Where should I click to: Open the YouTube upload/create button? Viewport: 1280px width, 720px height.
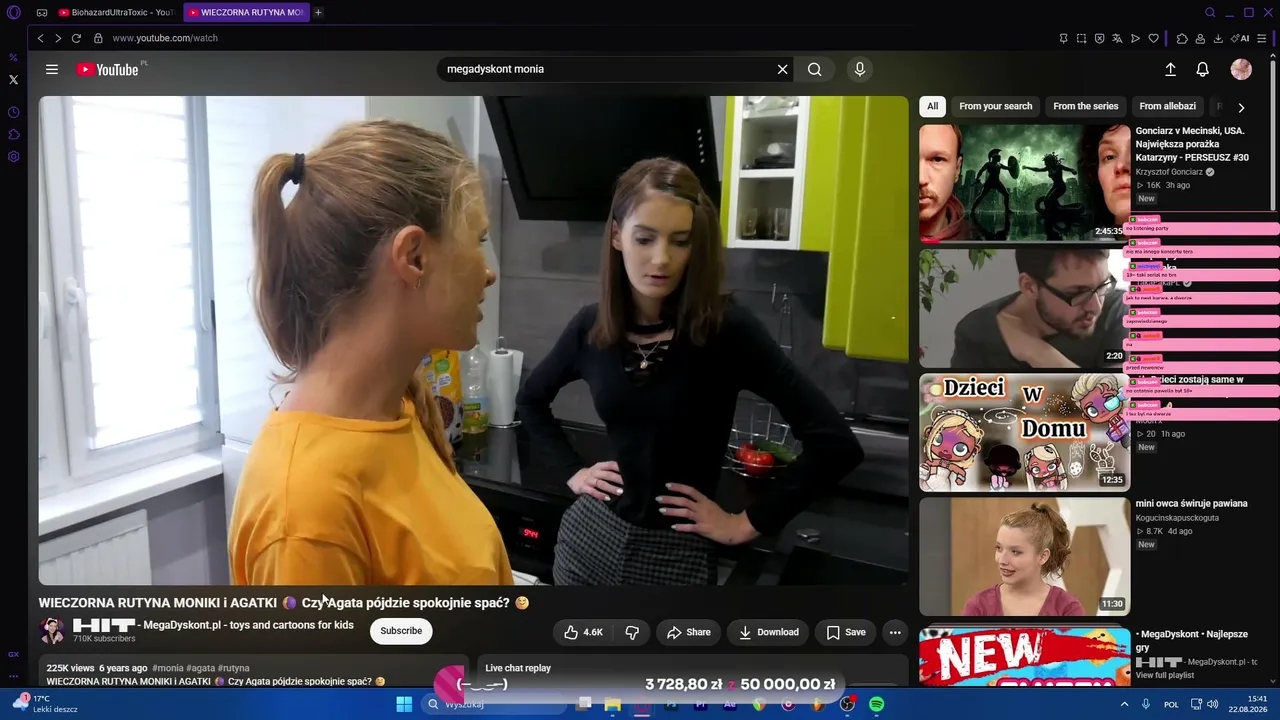click(x=1171, y=69)
